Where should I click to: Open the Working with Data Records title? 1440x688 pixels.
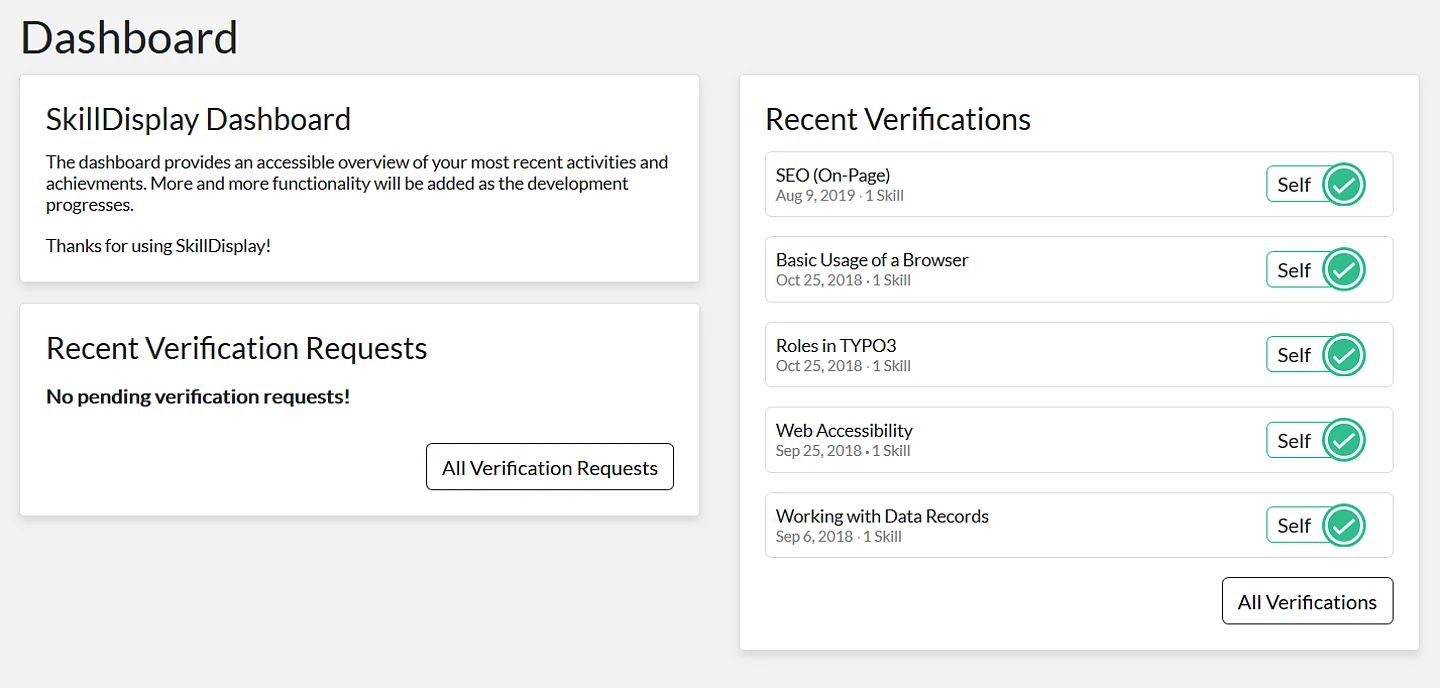pos(881,516)
